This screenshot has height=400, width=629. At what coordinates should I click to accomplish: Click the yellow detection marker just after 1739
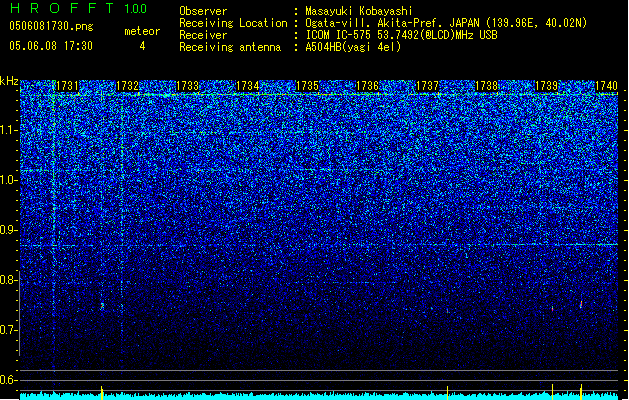pos(552,392)
